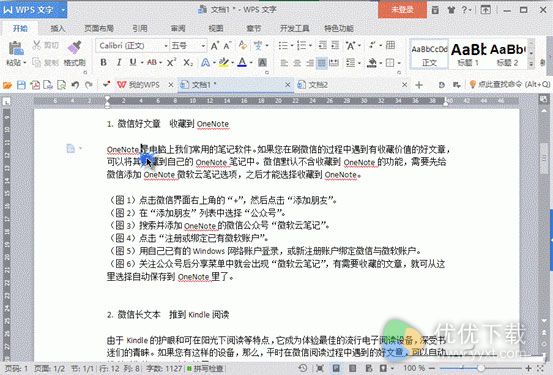Image resolution: width=553 pixels, height=375 pixels.
Task: Open the font color A swatch
Action: pos(242,63)
